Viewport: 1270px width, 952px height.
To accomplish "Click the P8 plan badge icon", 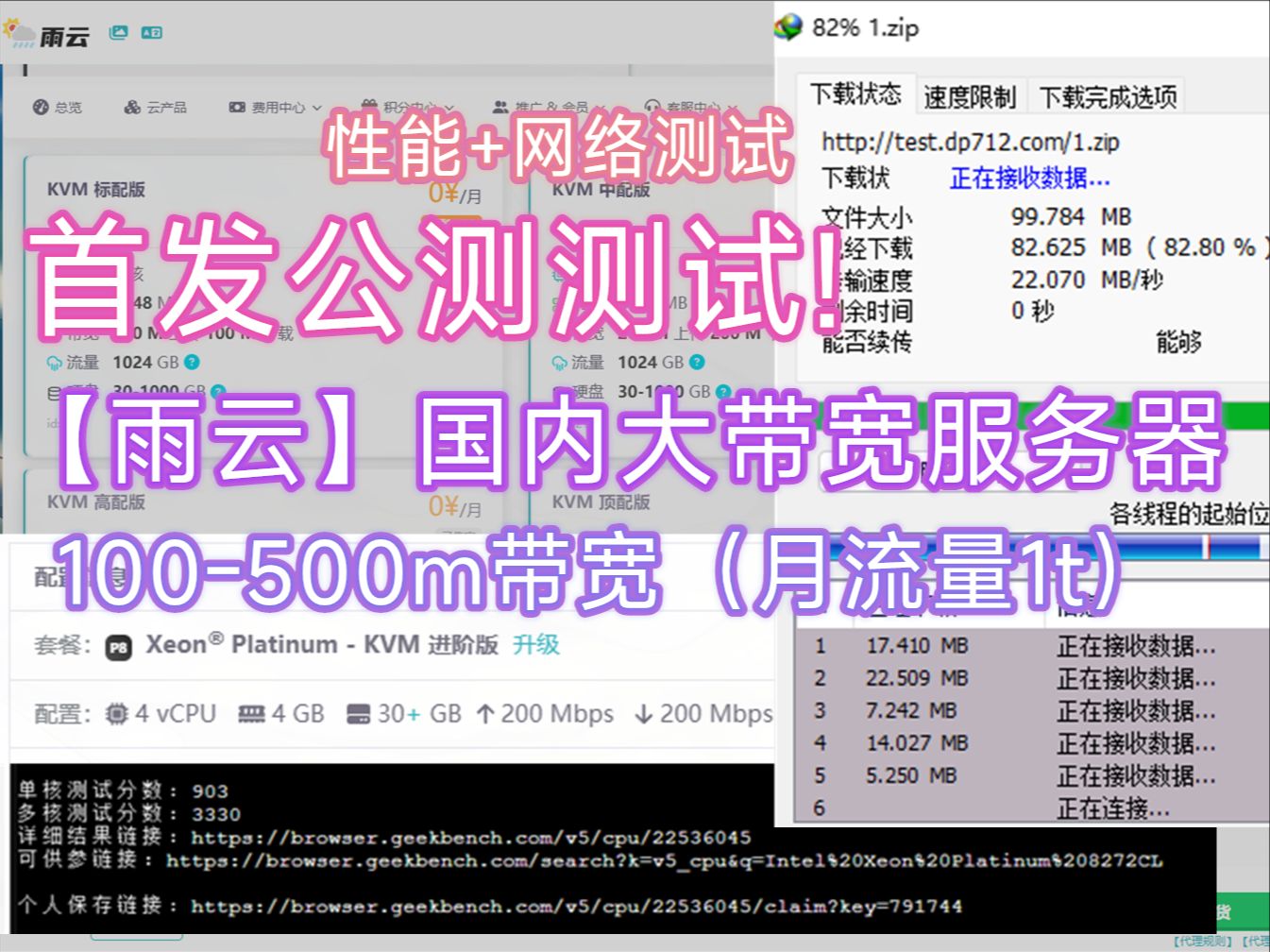I will tap(118, 647).
